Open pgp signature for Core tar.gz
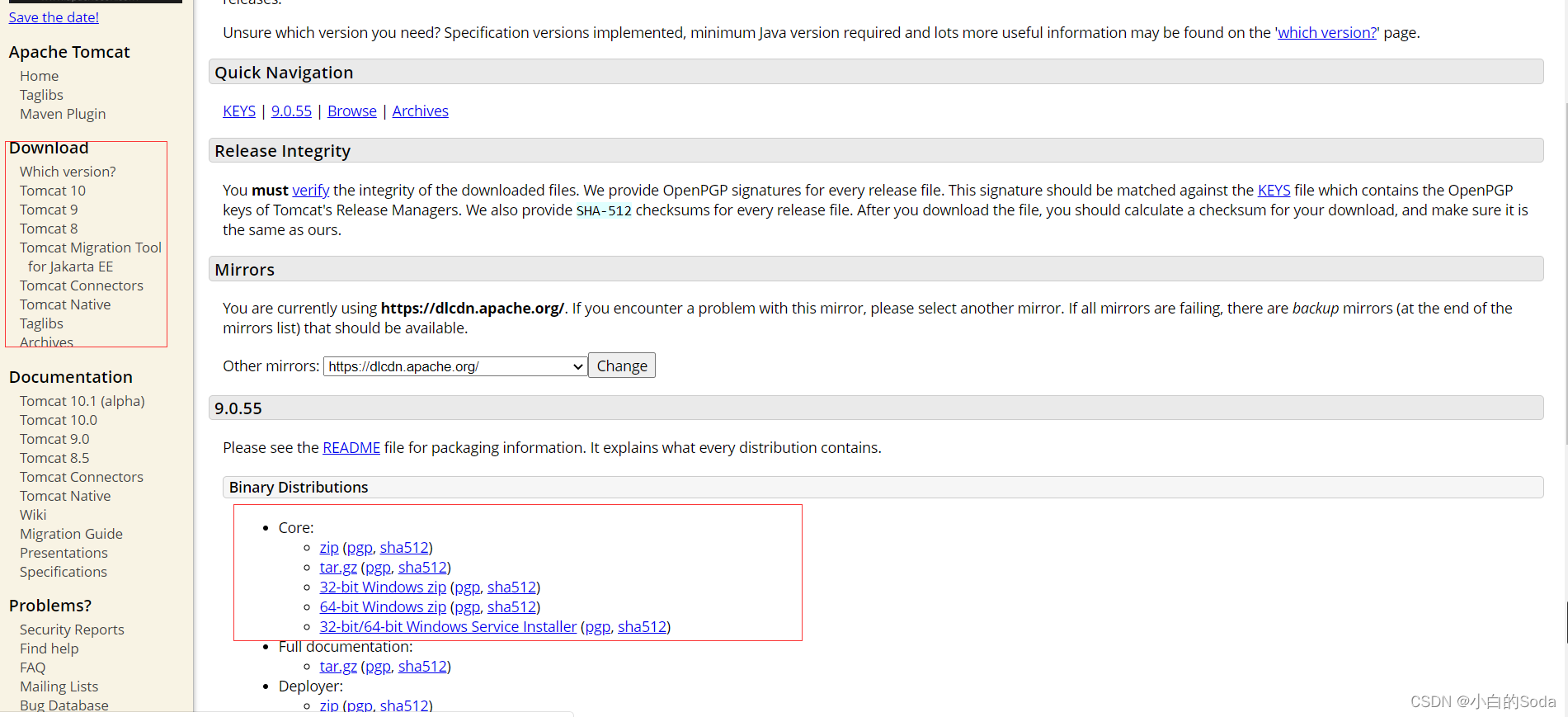 (378, 568)
